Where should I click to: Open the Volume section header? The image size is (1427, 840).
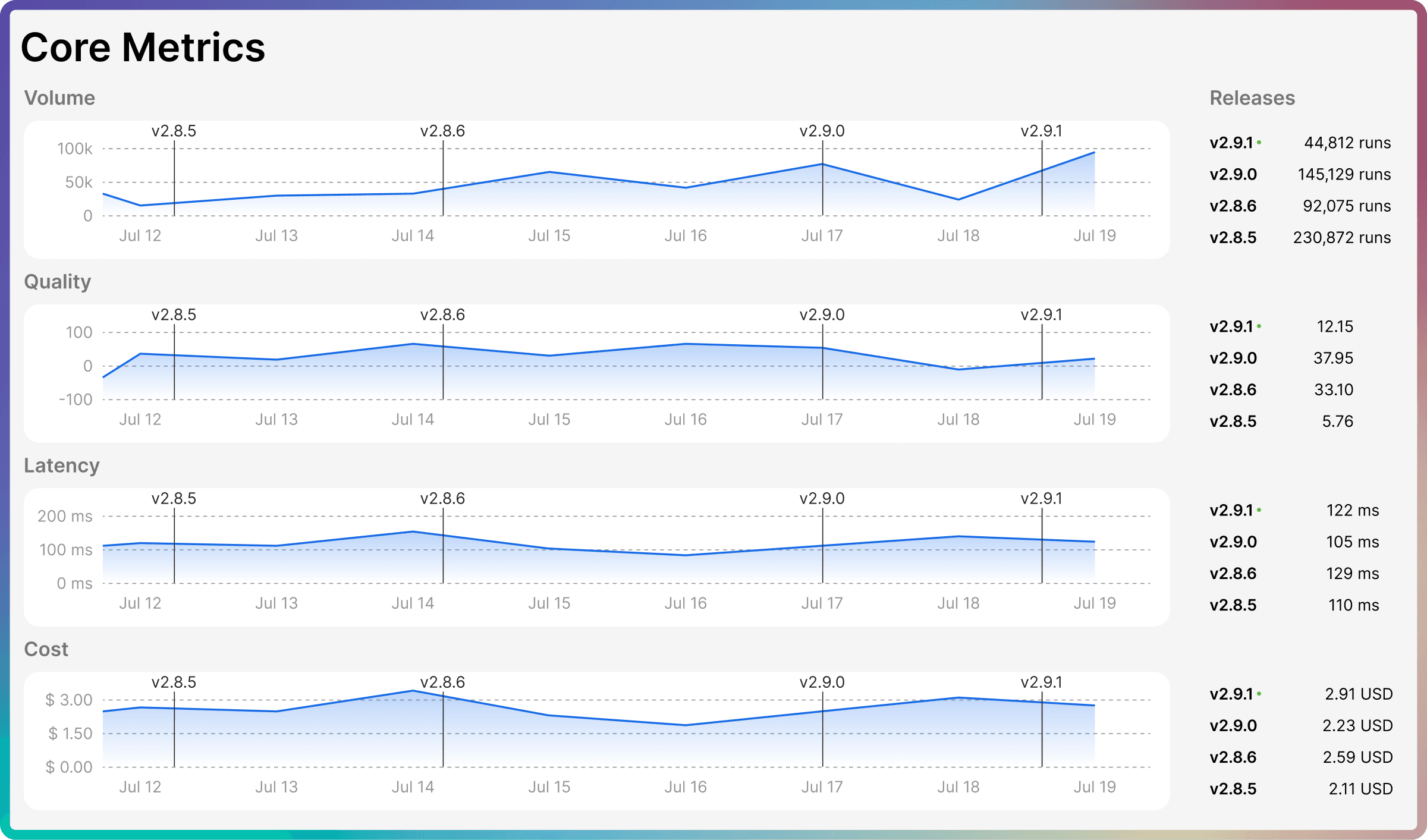(59, 97)
